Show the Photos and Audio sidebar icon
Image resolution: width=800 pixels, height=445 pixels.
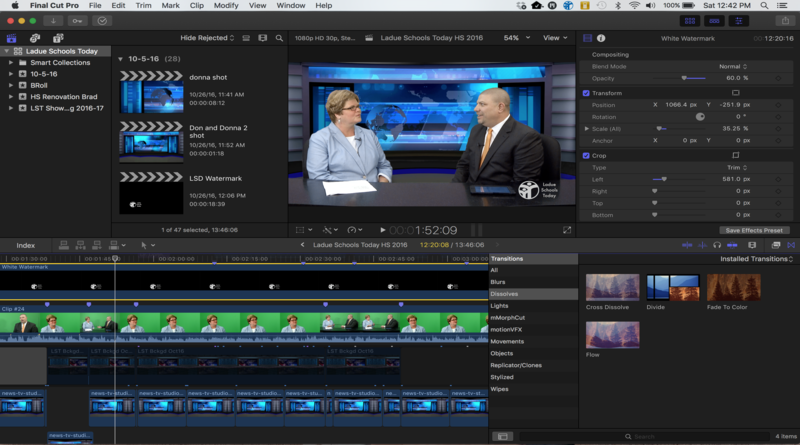click(x=35, y=38)
